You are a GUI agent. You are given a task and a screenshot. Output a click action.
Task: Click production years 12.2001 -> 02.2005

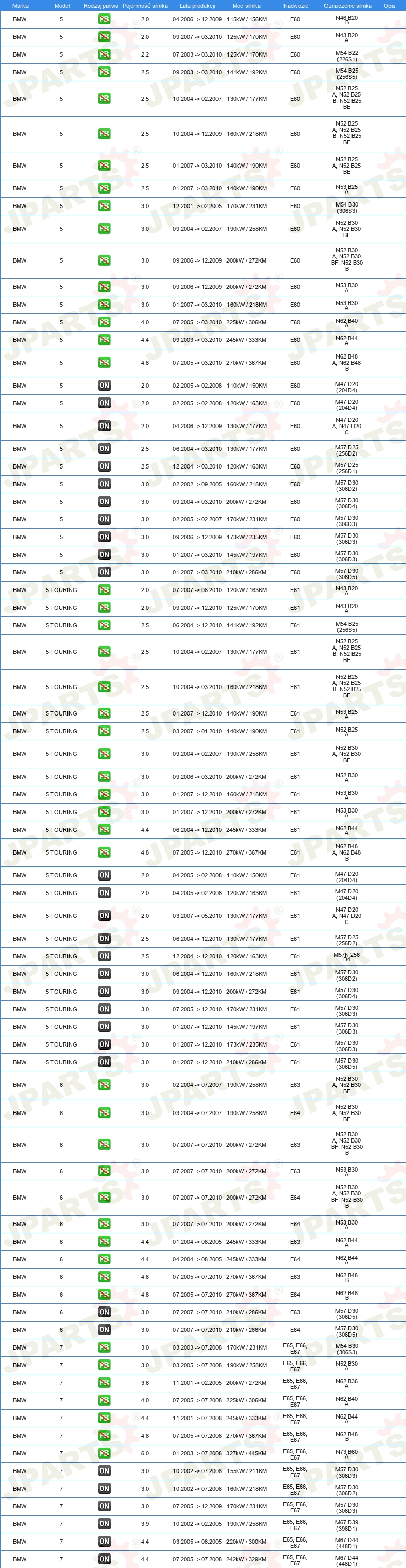click(197, 206)
